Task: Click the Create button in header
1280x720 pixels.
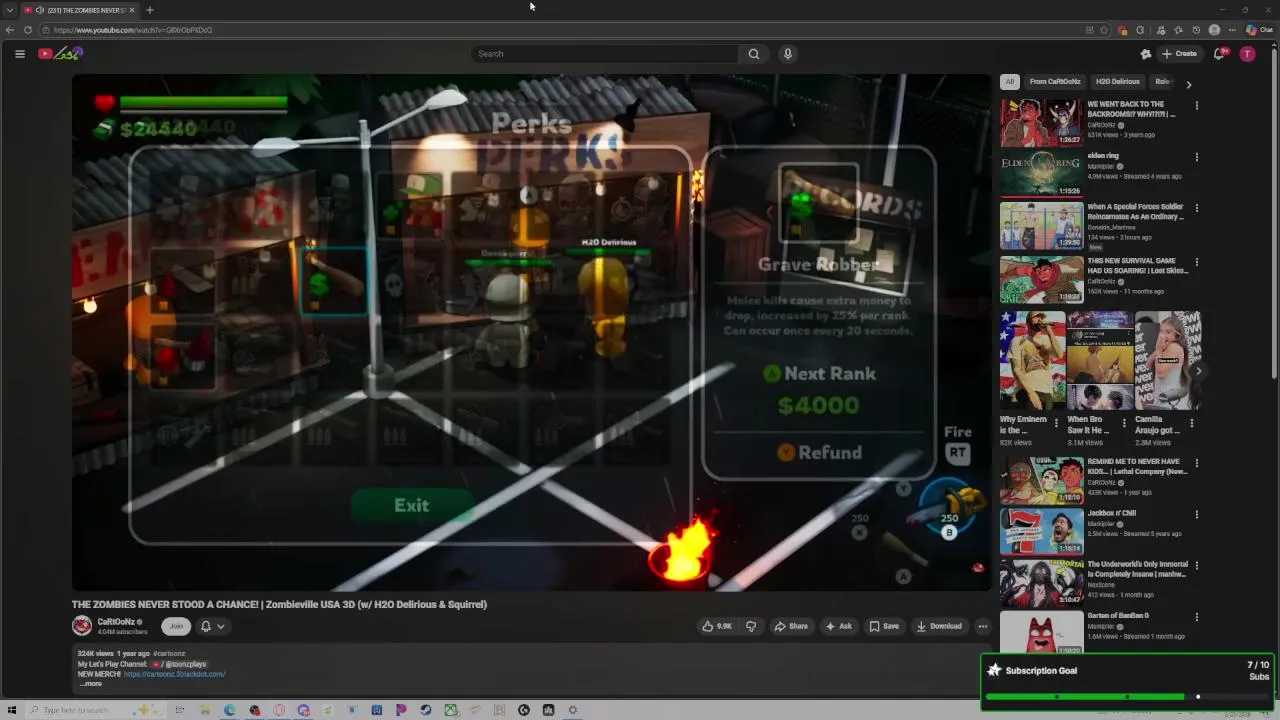Action: [1180, 54]
